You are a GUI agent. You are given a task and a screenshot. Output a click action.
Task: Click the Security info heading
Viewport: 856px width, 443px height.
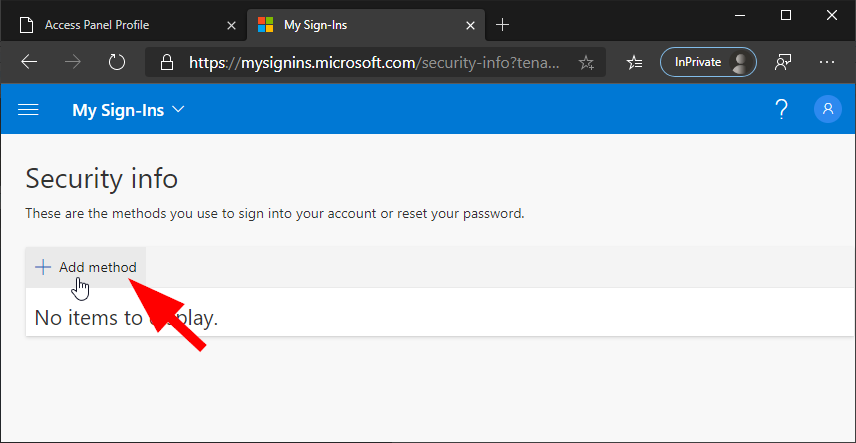(x=101, y=179)
